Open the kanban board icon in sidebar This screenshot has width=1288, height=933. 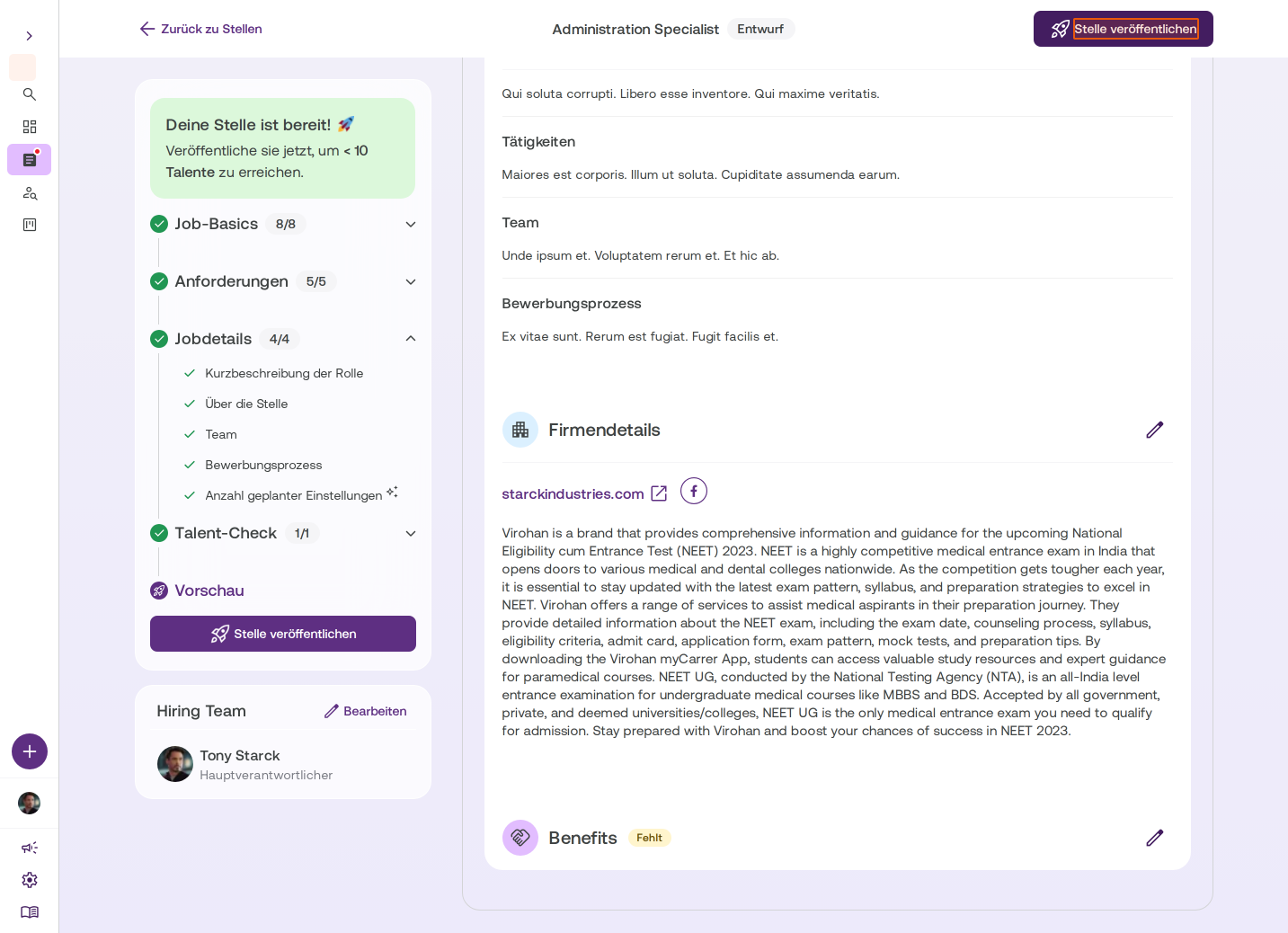point(30,225)
